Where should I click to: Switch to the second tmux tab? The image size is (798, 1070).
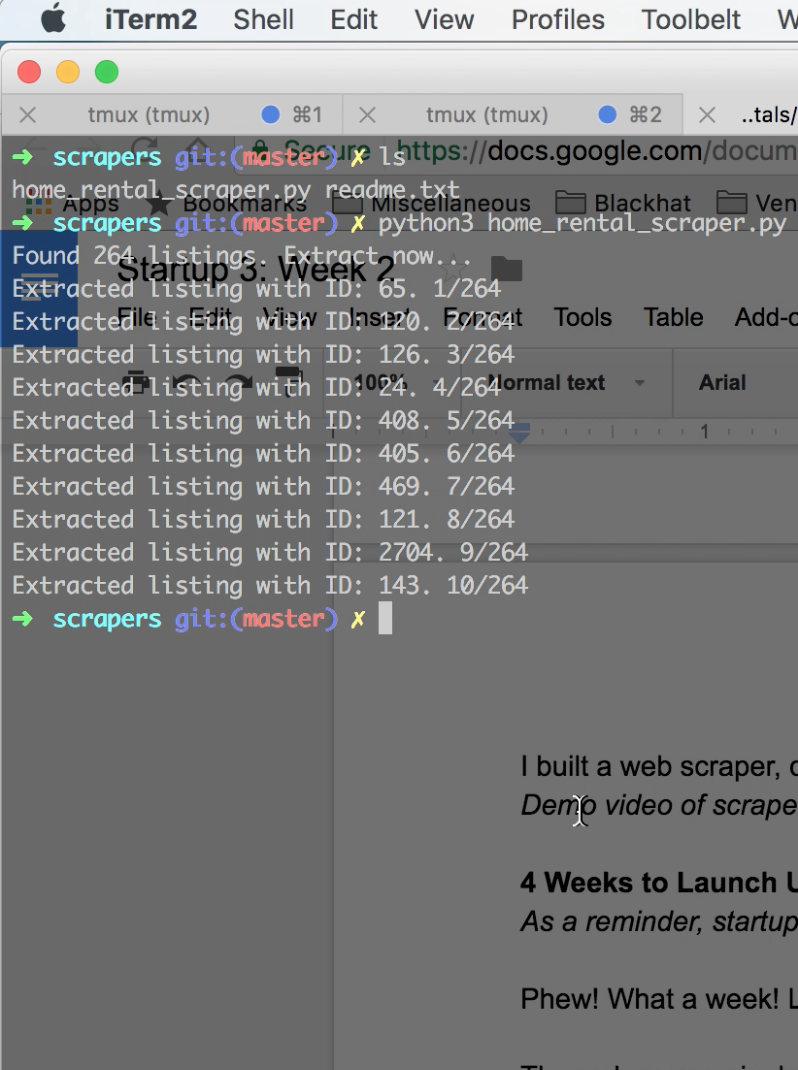click(x=487, y=115)
